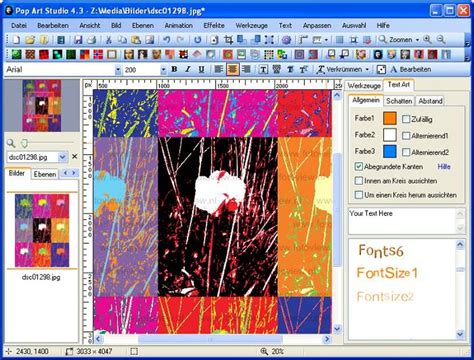
Task: Show hidden items of the effects toolbar
Action: 467,55
